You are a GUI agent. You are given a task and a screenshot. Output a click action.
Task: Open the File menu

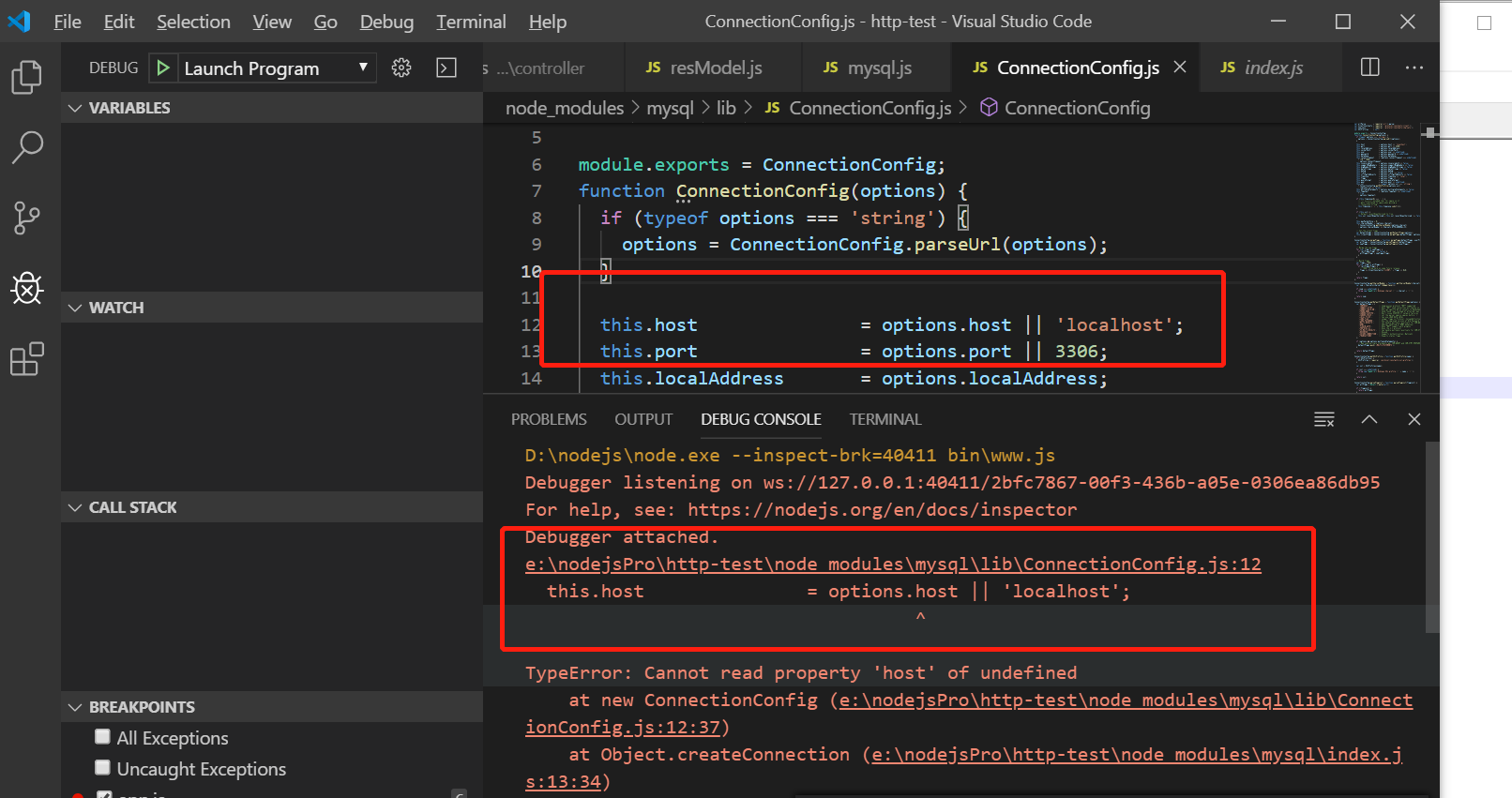(68, 21)
